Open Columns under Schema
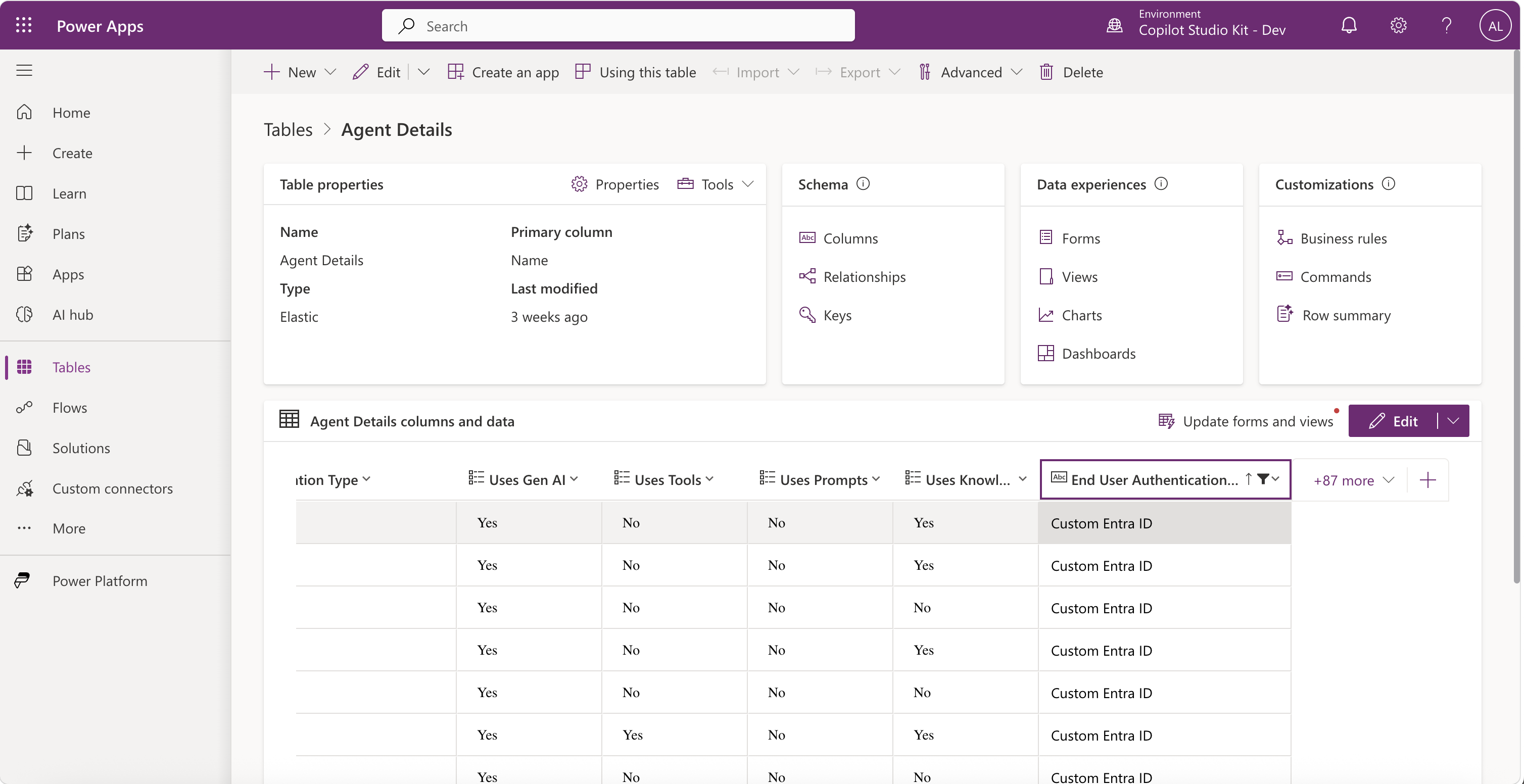Screen dimensions: 1524x784 click(838, 238)
